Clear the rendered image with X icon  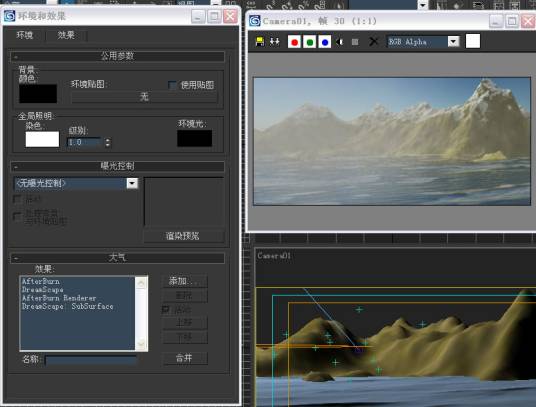[x=373, y=42]
